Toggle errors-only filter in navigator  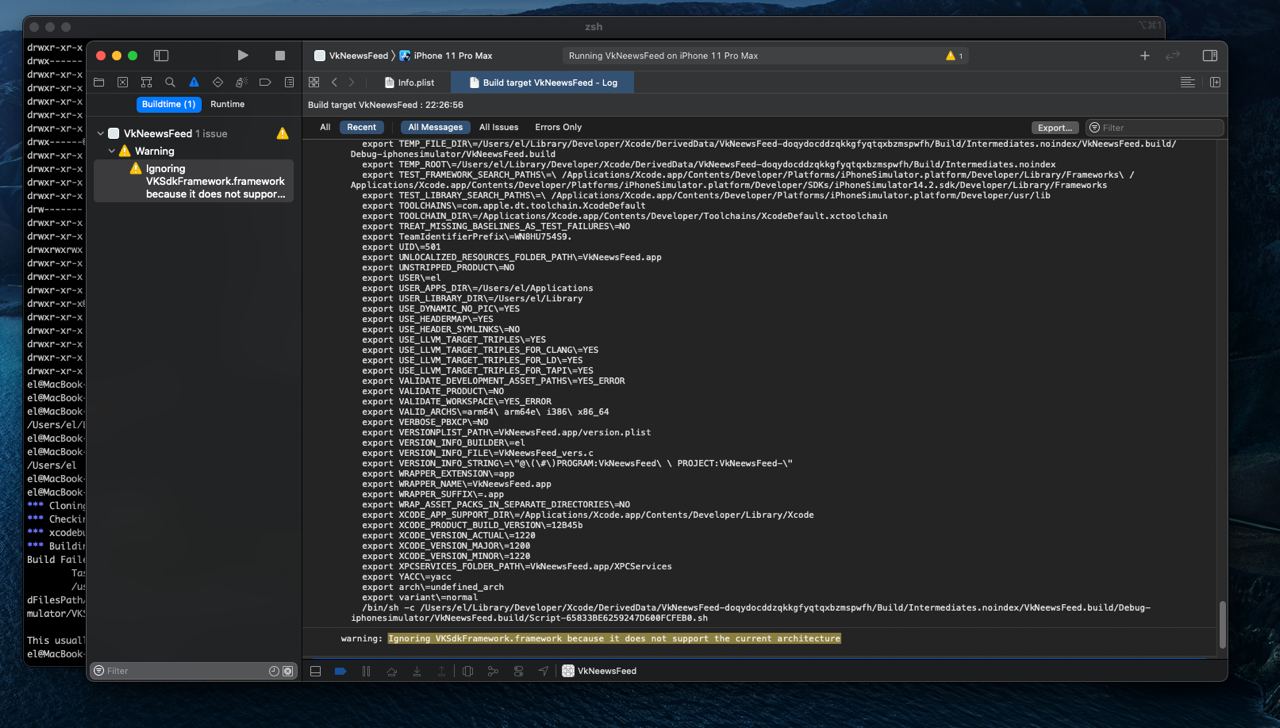coord(288,671)
